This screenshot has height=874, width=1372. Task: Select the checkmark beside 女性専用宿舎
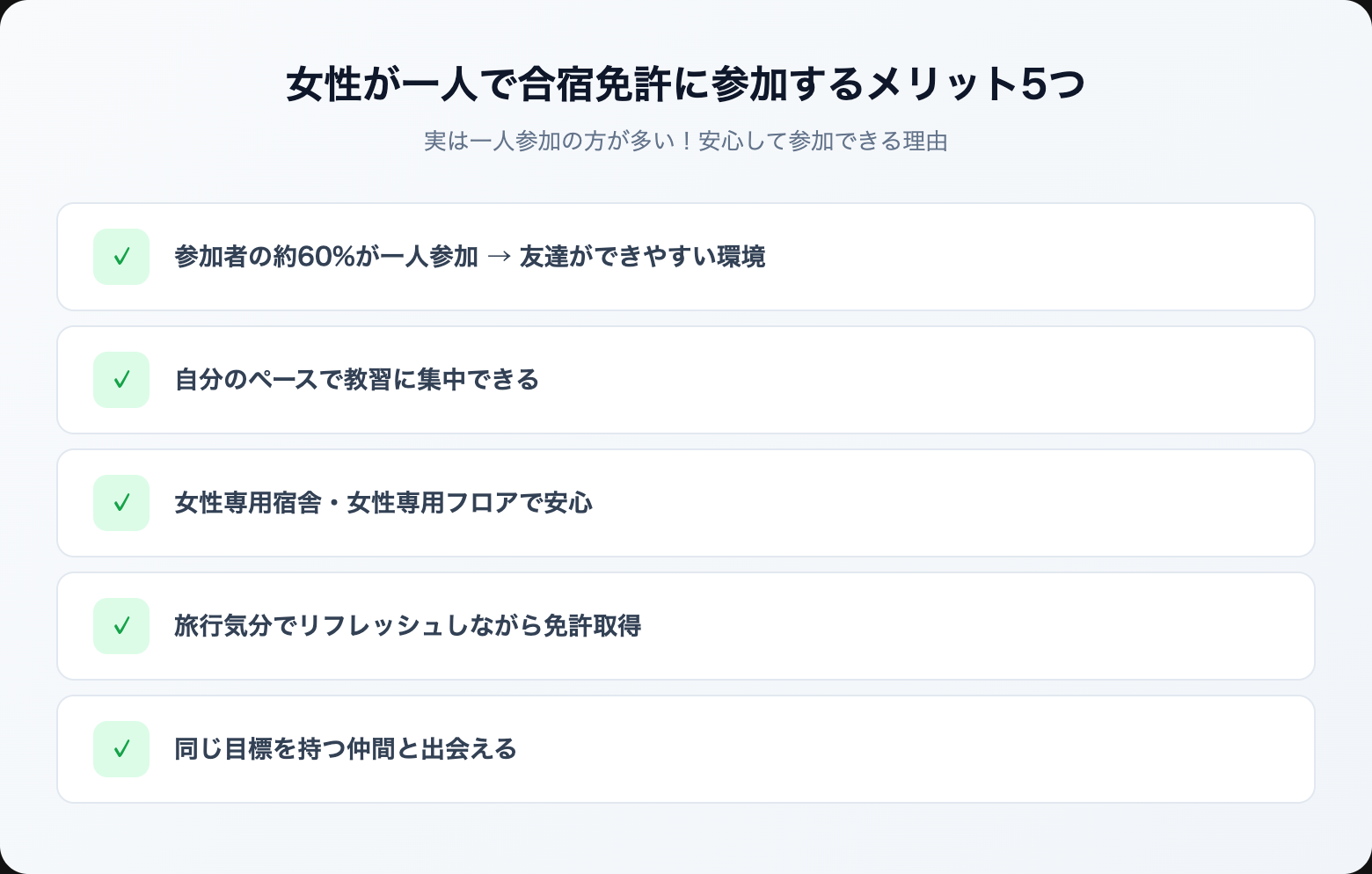pyautogui.click(x=121, y=503)
